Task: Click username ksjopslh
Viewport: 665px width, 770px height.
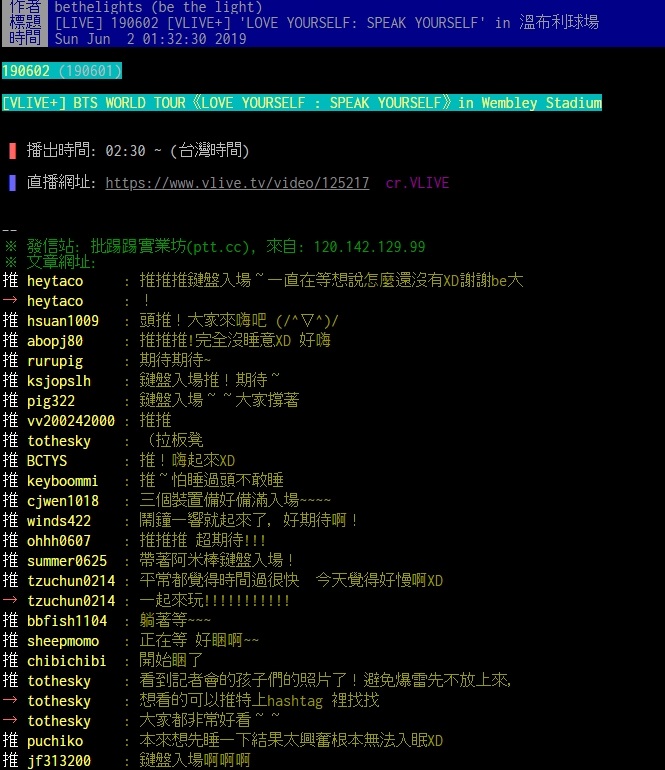Action: pyautogui.click(x=59, y=381)
